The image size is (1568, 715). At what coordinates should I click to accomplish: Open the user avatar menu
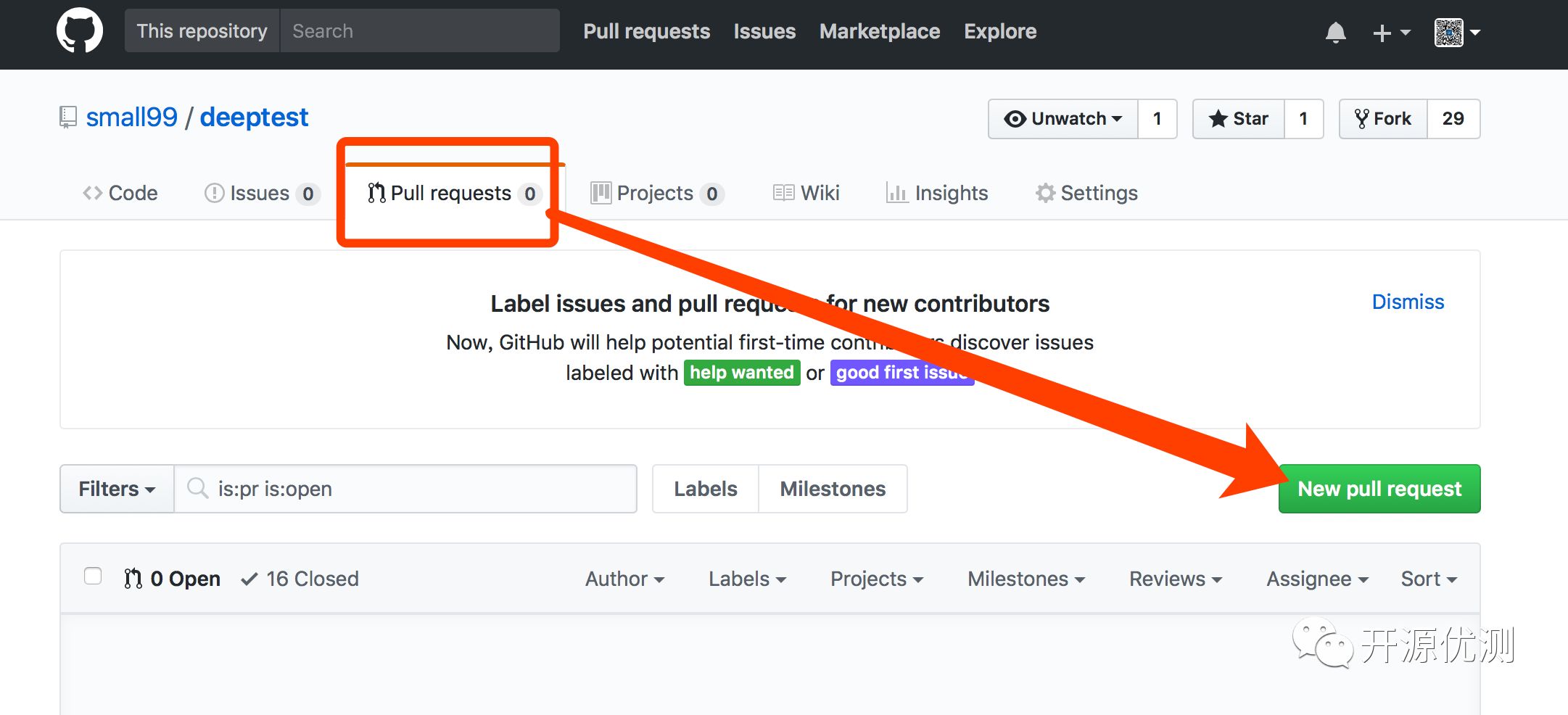(x=1456, y=33)
